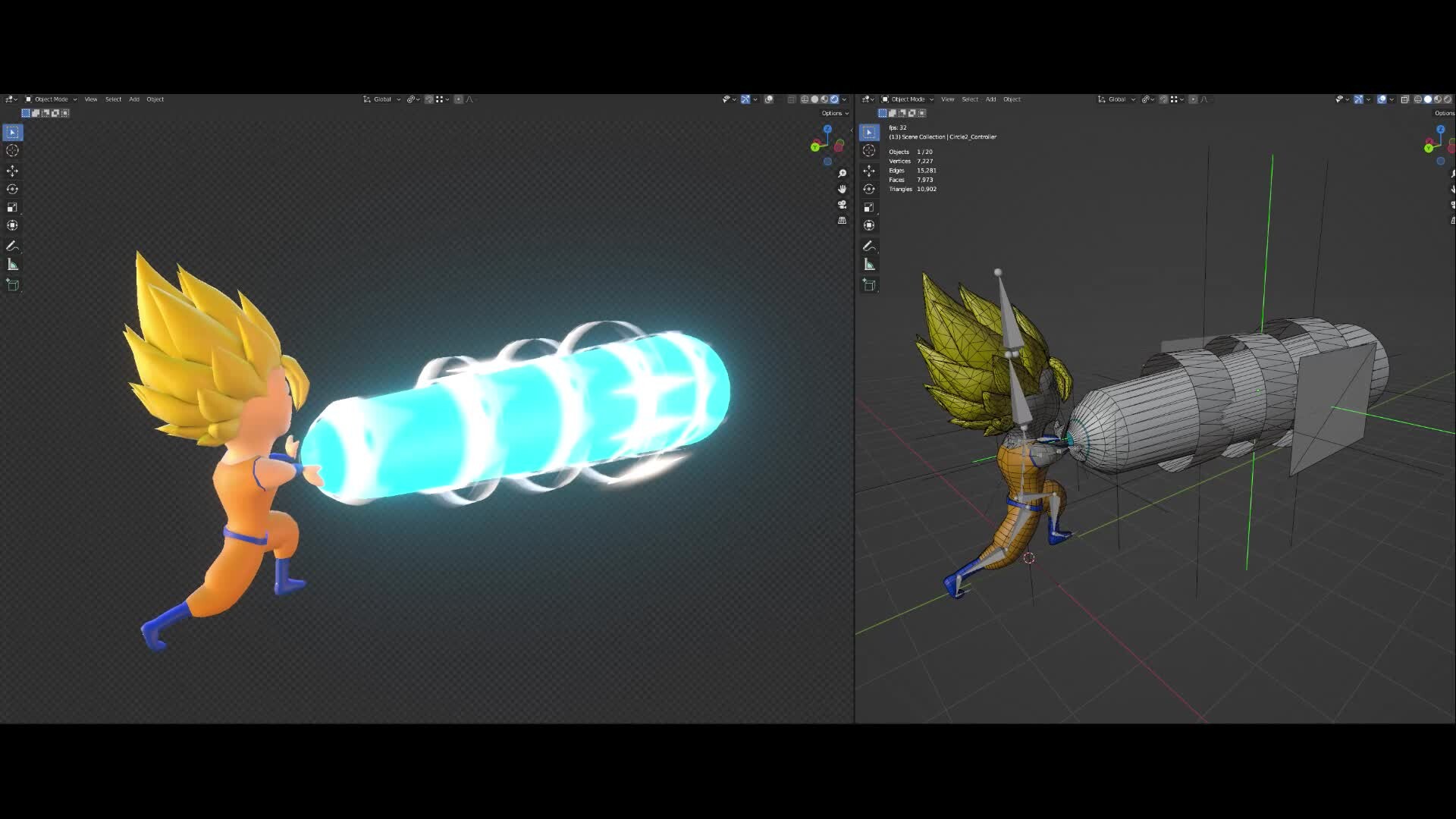The width and height of the screenshot is (1456, 819).
Task: Select the Annotate tool in left viewport
Action: click(12, 246)
